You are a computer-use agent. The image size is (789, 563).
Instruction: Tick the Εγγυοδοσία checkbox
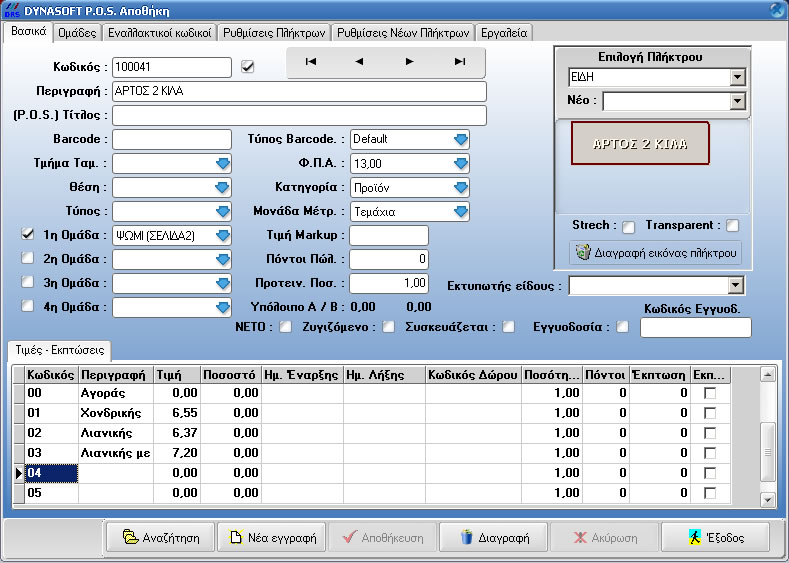pos(623,327)
